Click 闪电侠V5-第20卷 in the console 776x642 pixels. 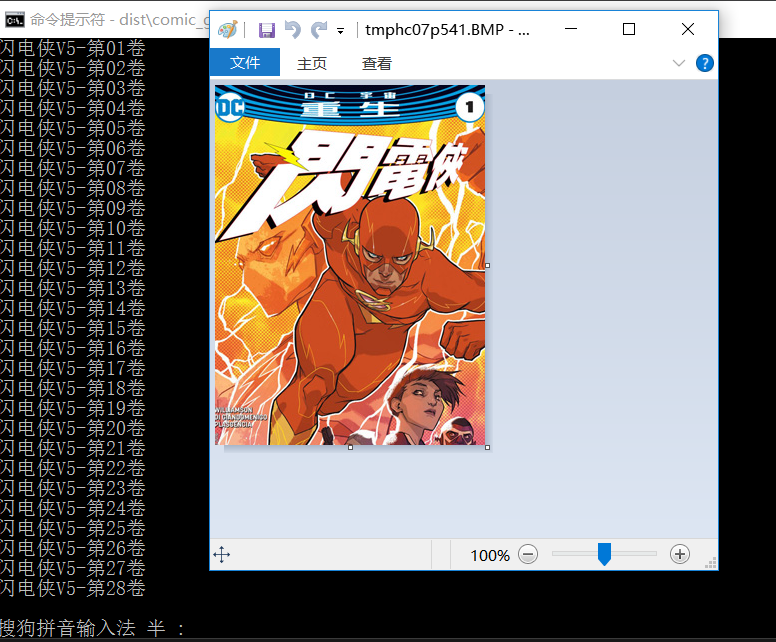click(73, 429)
